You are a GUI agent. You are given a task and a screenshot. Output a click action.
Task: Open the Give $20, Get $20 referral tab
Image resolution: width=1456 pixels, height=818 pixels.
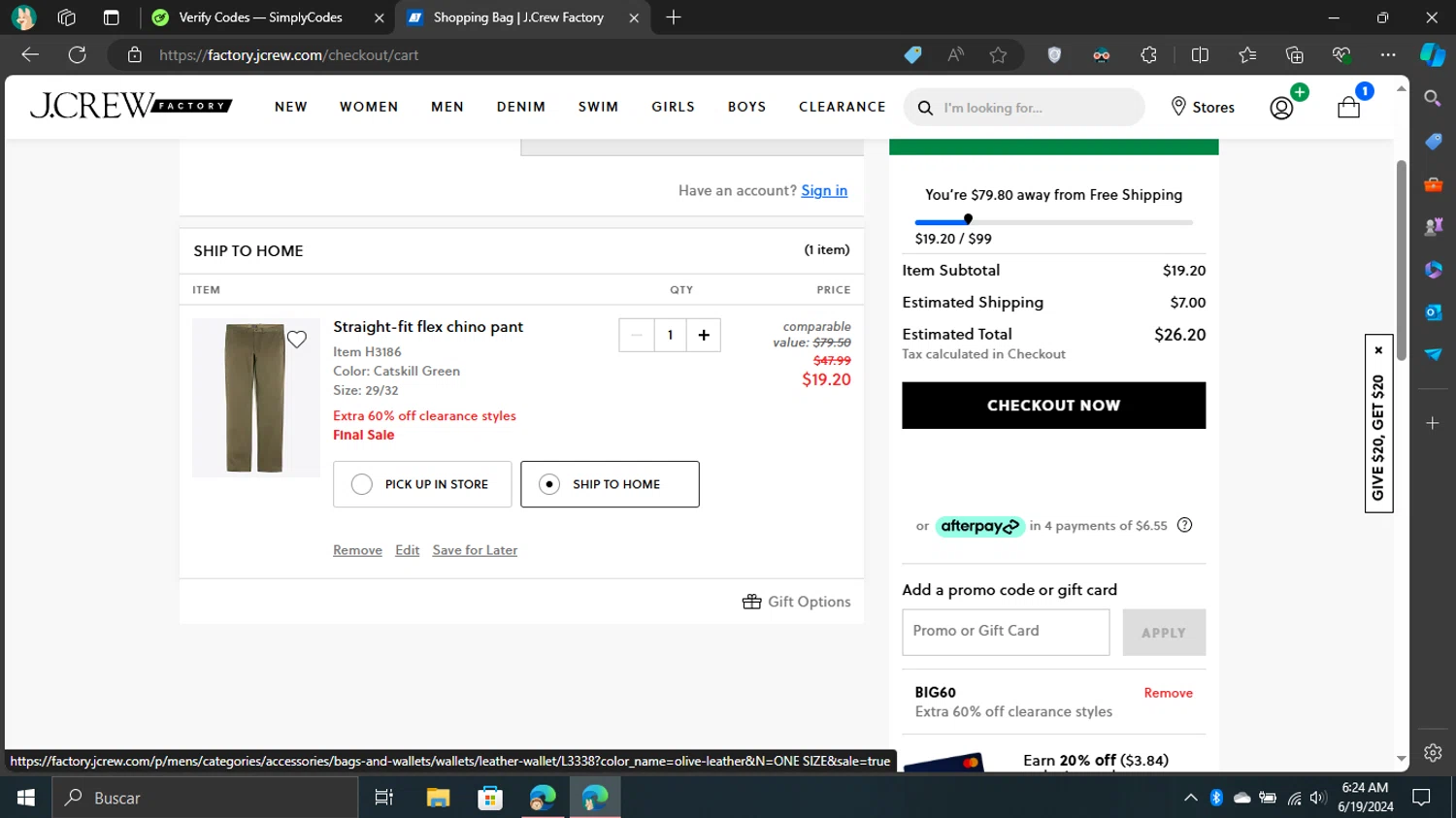tap(1378, 437)
